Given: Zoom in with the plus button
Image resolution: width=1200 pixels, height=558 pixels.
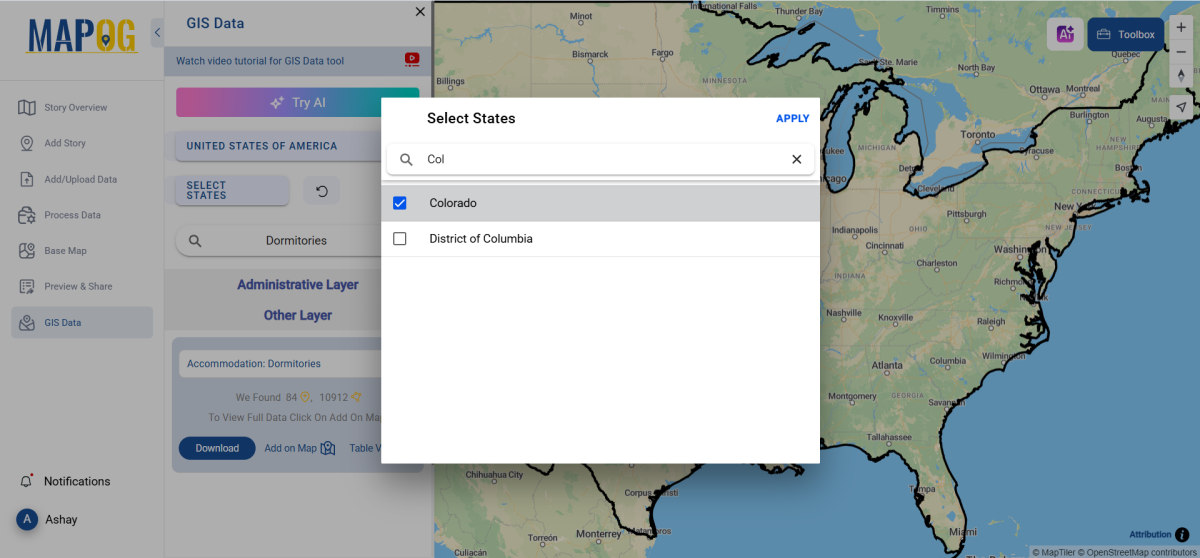Looking at the screenshot, I should 1181,28.
